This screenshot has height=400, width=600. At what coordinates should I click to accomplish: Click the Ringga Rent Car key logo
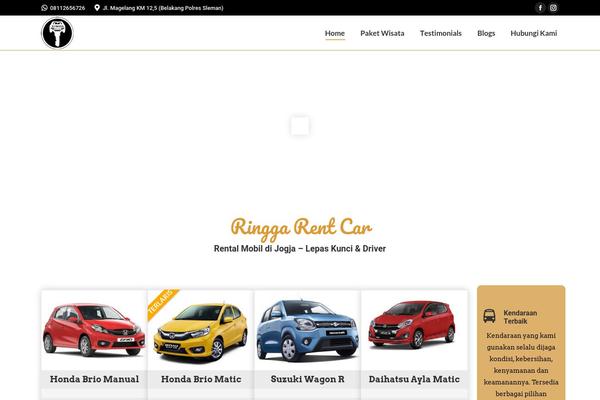click(x=57, y=33)
